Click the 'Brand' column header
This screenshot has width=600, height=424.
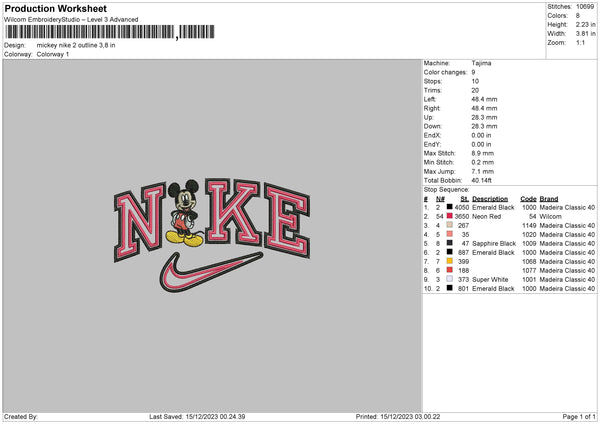[x=549, y=199]
